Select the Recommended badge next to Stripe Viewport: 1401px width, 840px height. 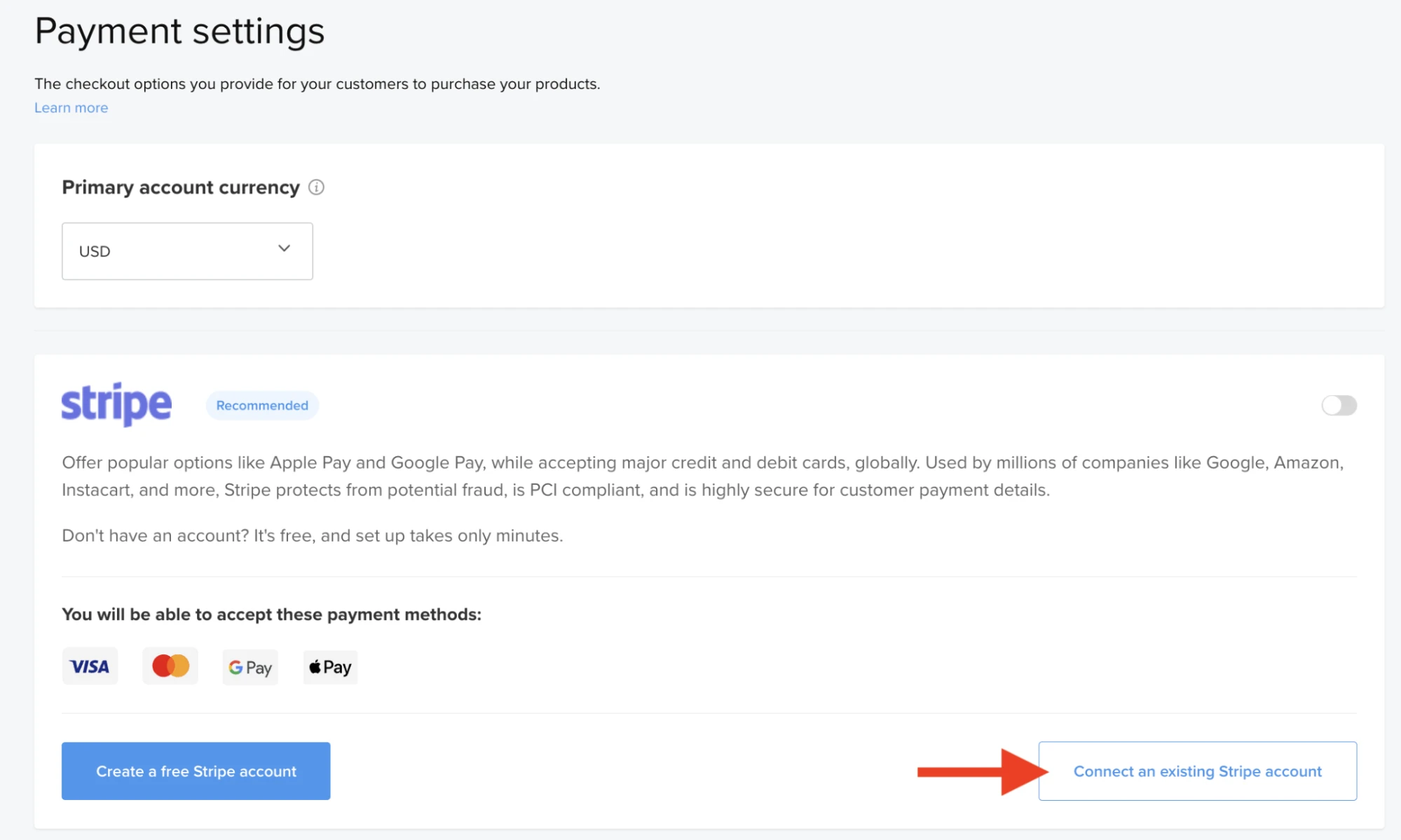pos(261,405)
